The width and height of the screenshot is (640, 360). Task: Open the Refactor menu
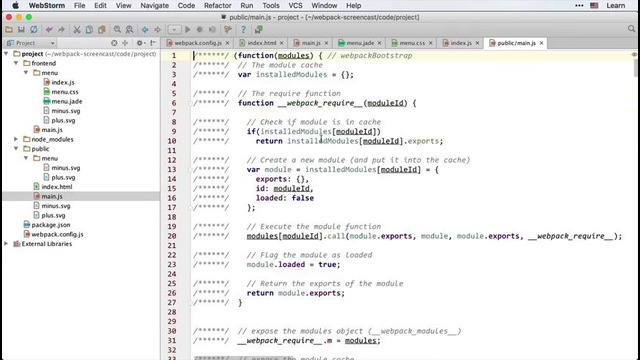(218, 6)
